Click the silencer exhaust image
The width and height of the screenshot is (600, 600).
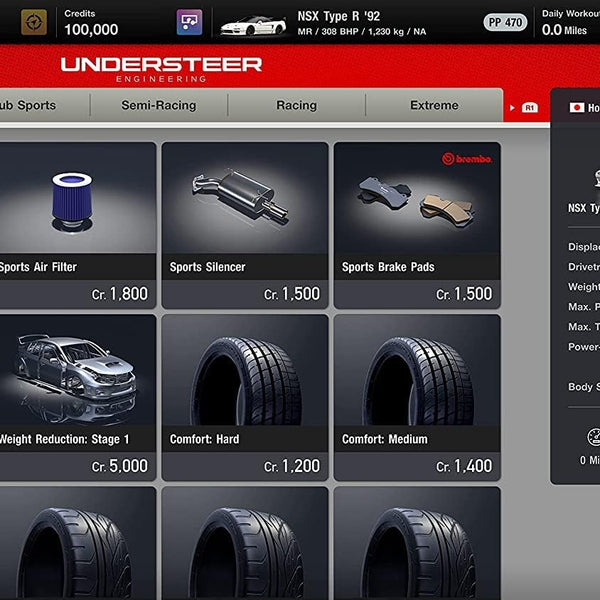(240, 198)
